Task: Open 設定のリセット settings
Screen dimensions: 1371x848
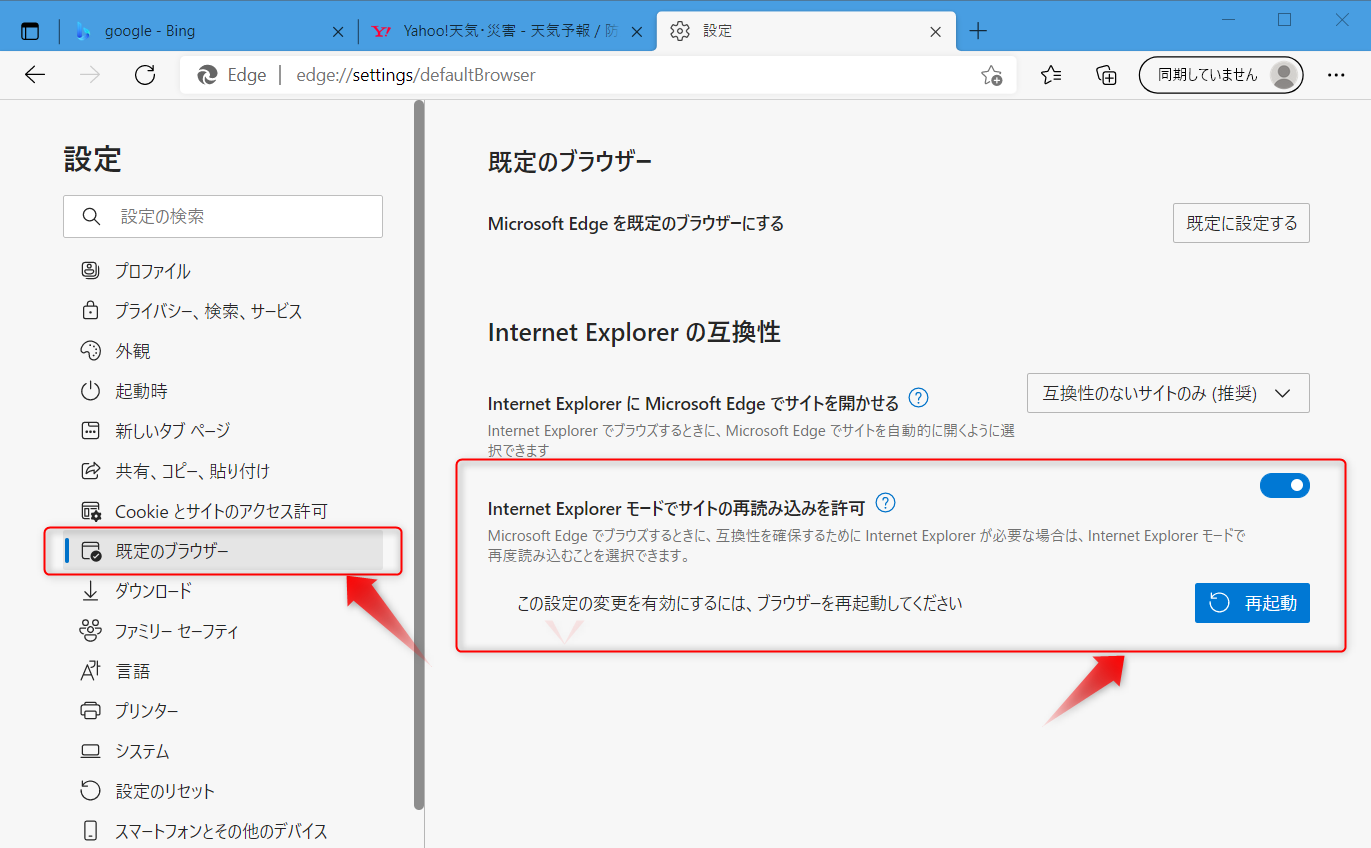Action: click(x=223, y=791)
